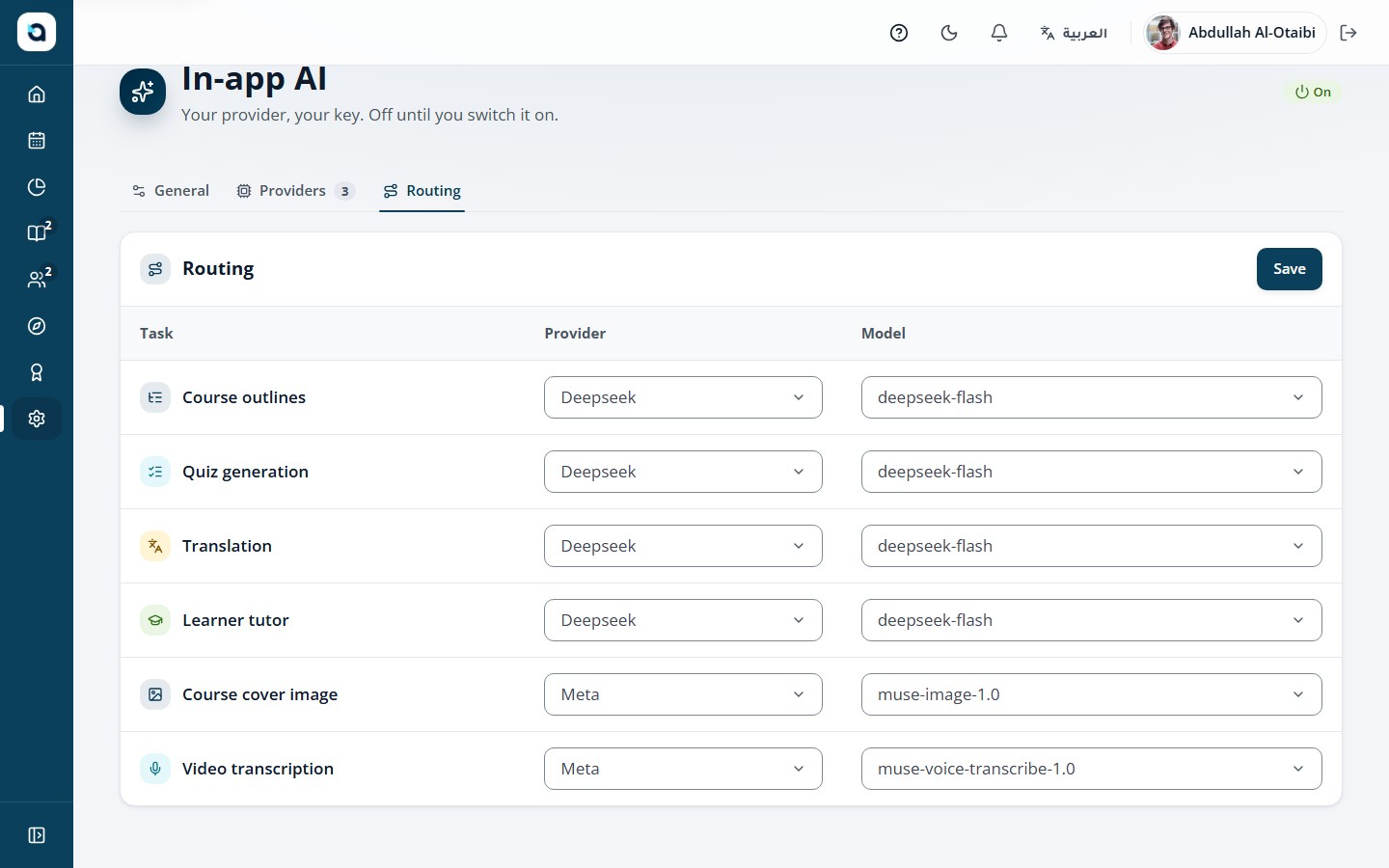Open Model dropdown for Course outlines

(x=1091, y=397)
